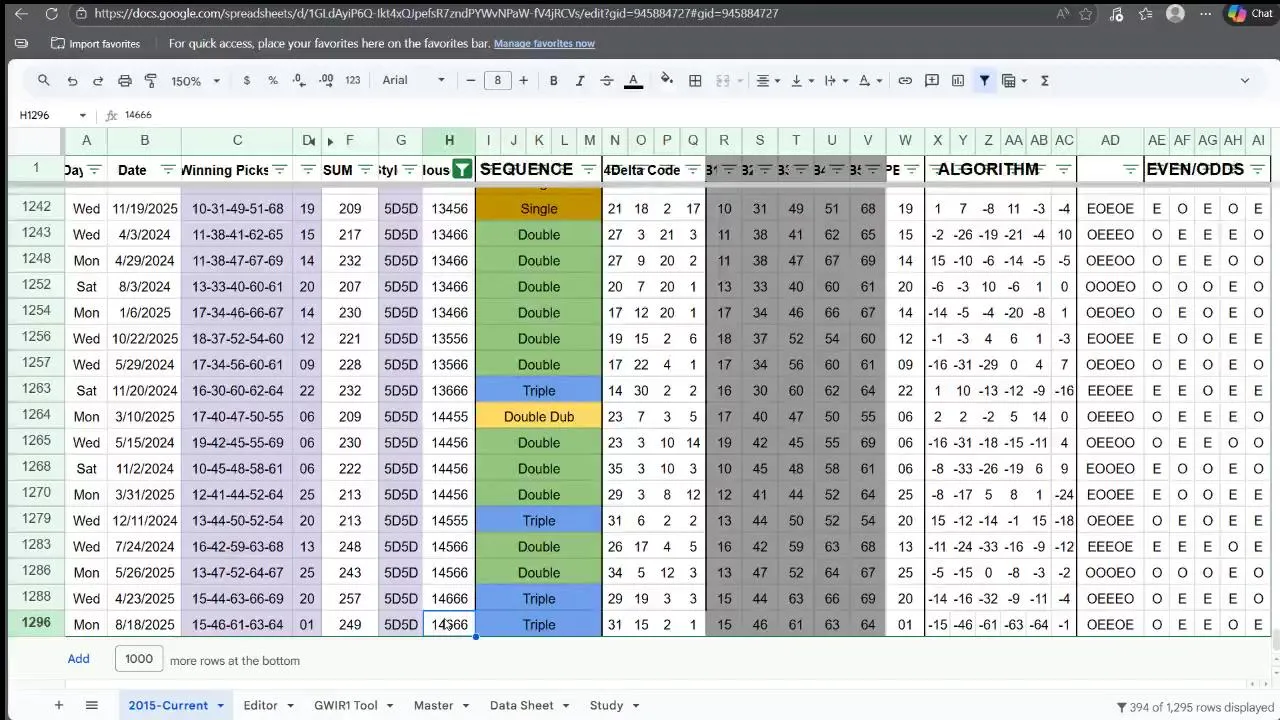Open text wrapping dropdown

(x=836, y=80)
